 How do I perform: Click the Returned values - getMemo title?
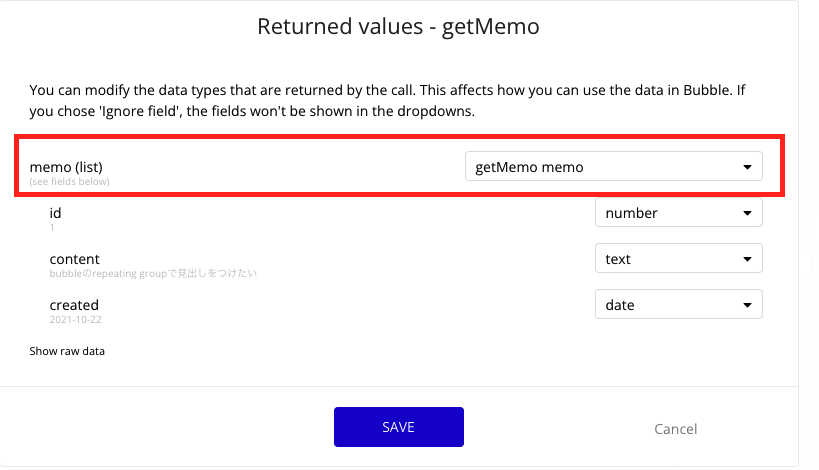click(x=398, y=27)
